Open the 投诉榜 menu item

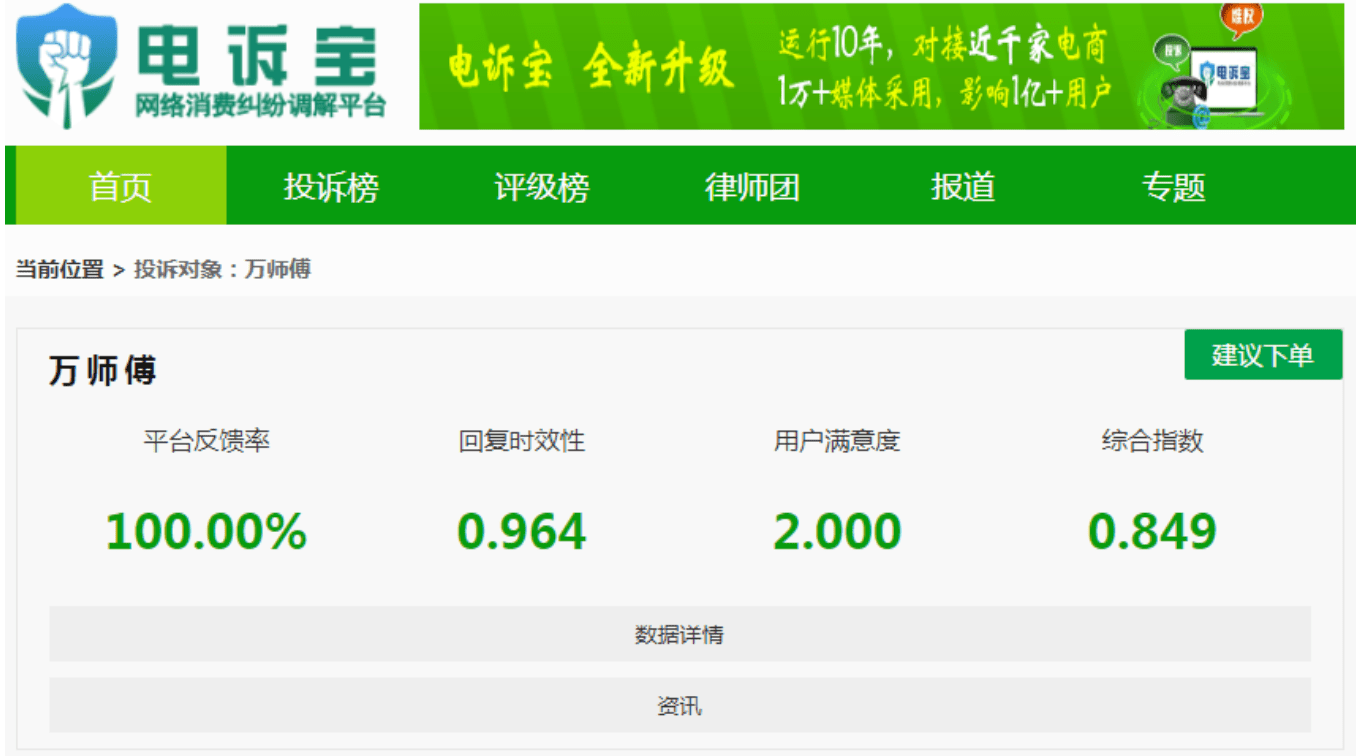click(x=331, y=186)
